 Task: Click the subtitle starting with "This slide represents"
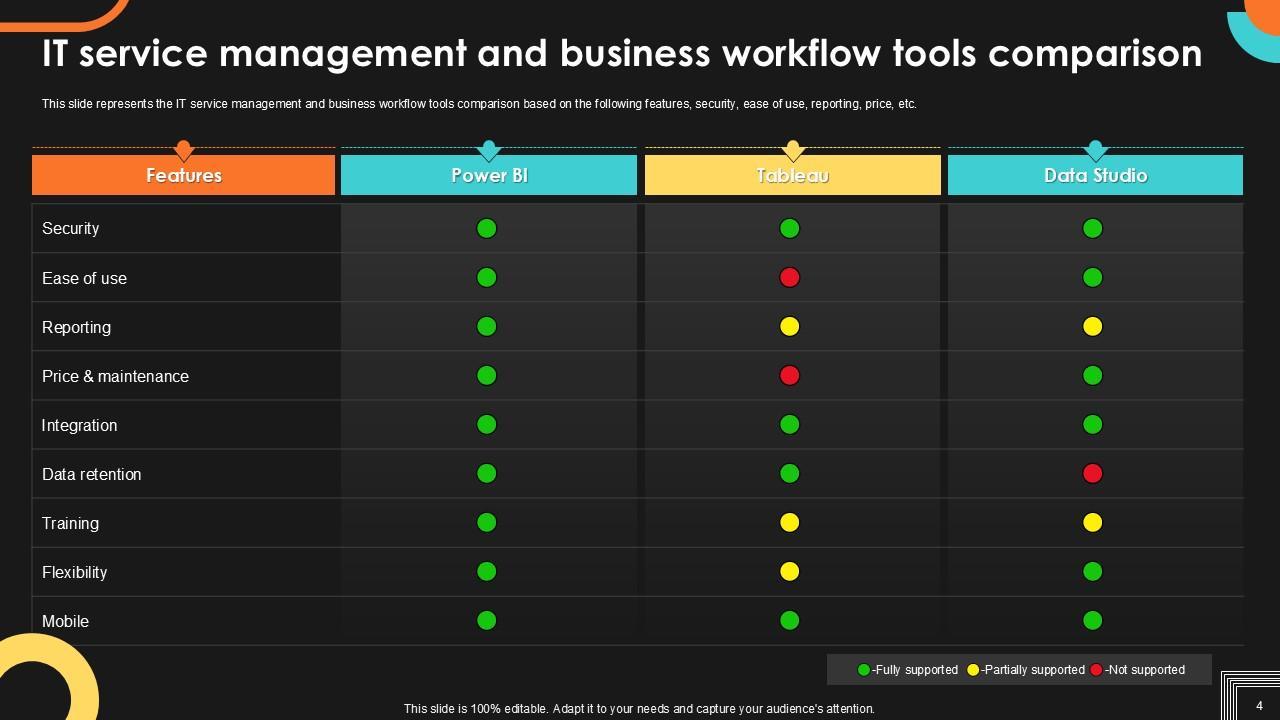(479, 104)
